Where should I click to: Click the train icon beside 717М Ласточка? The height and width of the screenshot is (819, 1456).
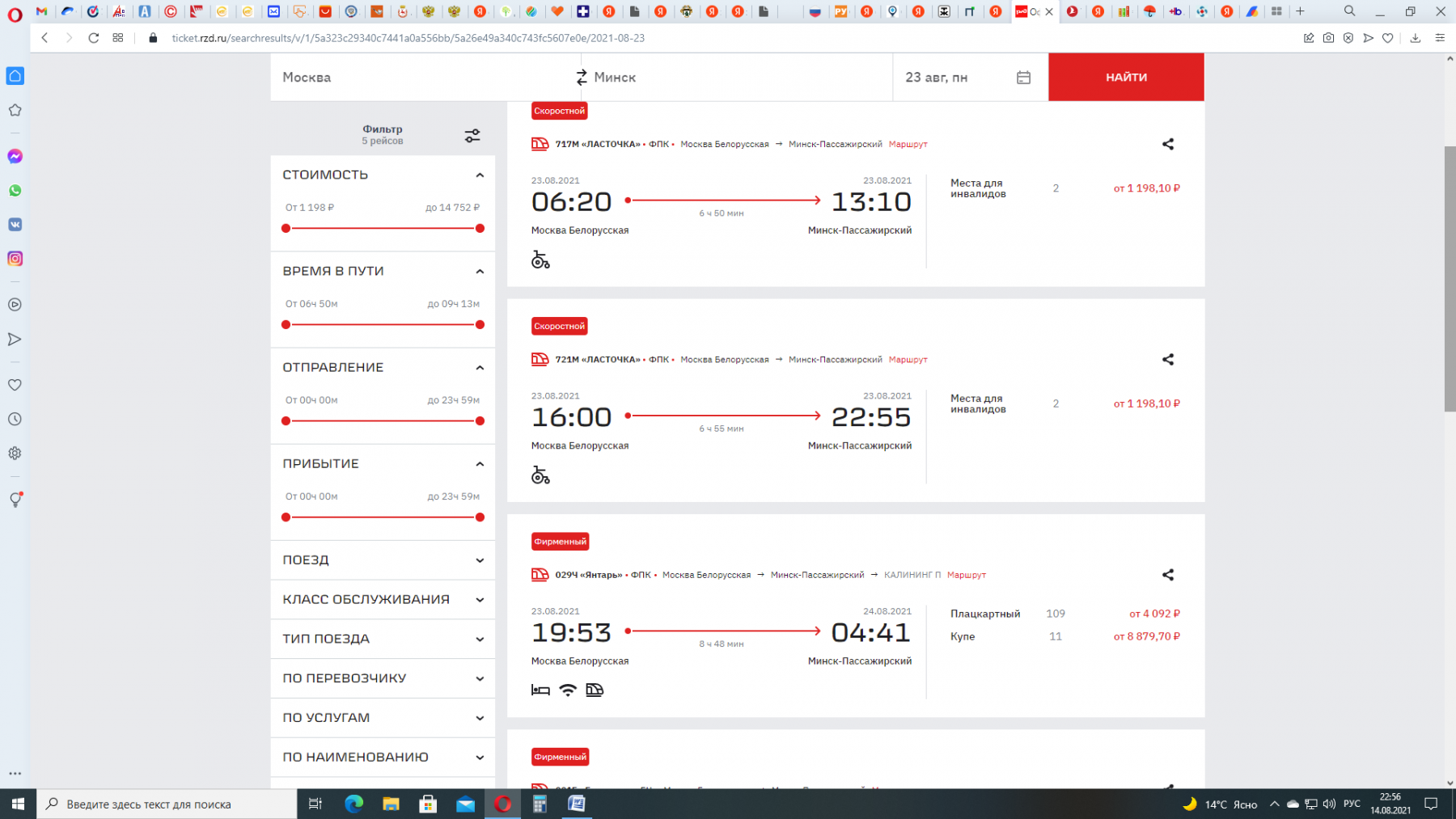(540, 144)
